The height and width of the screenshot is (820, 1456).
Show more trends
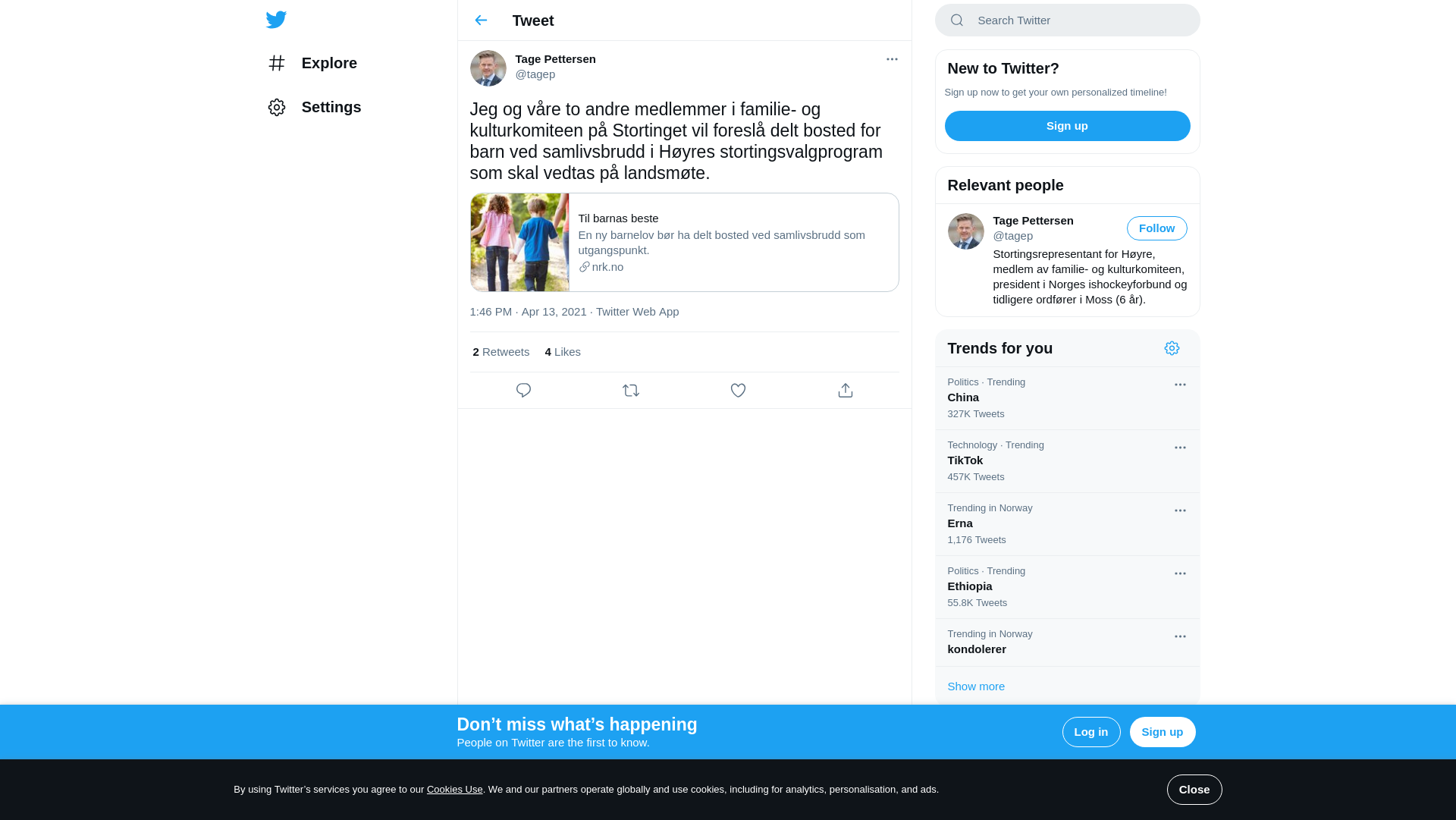pyautogui.click(x=975, y=686)
